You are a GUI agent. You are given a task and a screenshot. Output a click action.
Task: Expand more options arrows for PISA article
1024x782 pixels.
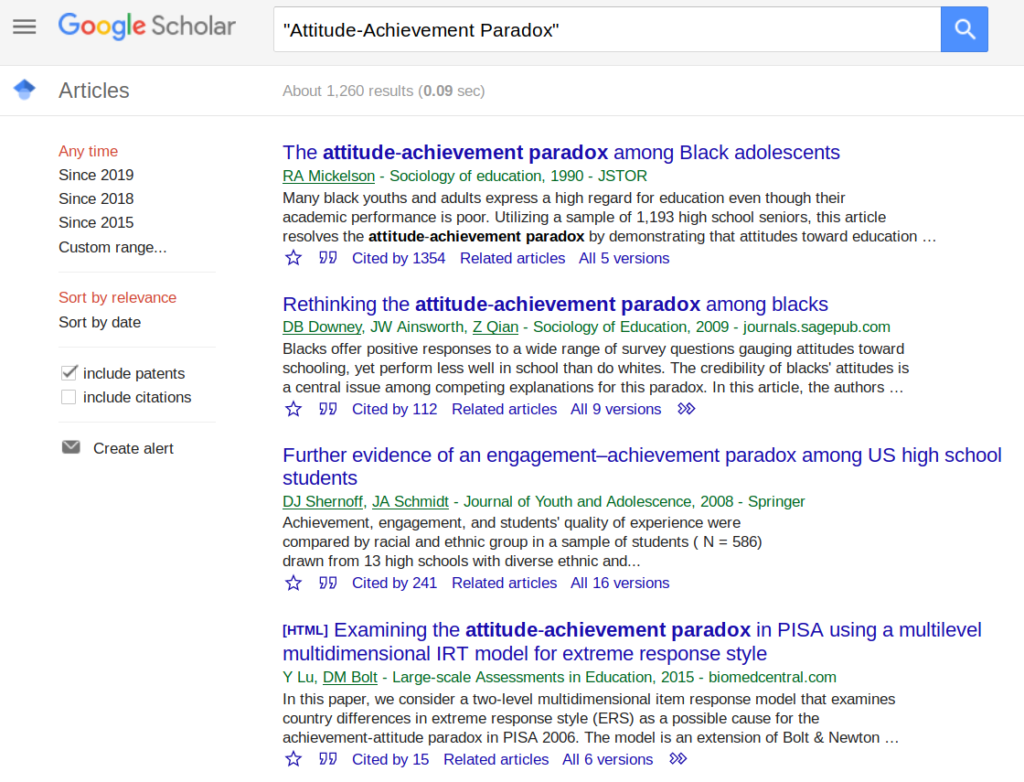tap(678, 759)
